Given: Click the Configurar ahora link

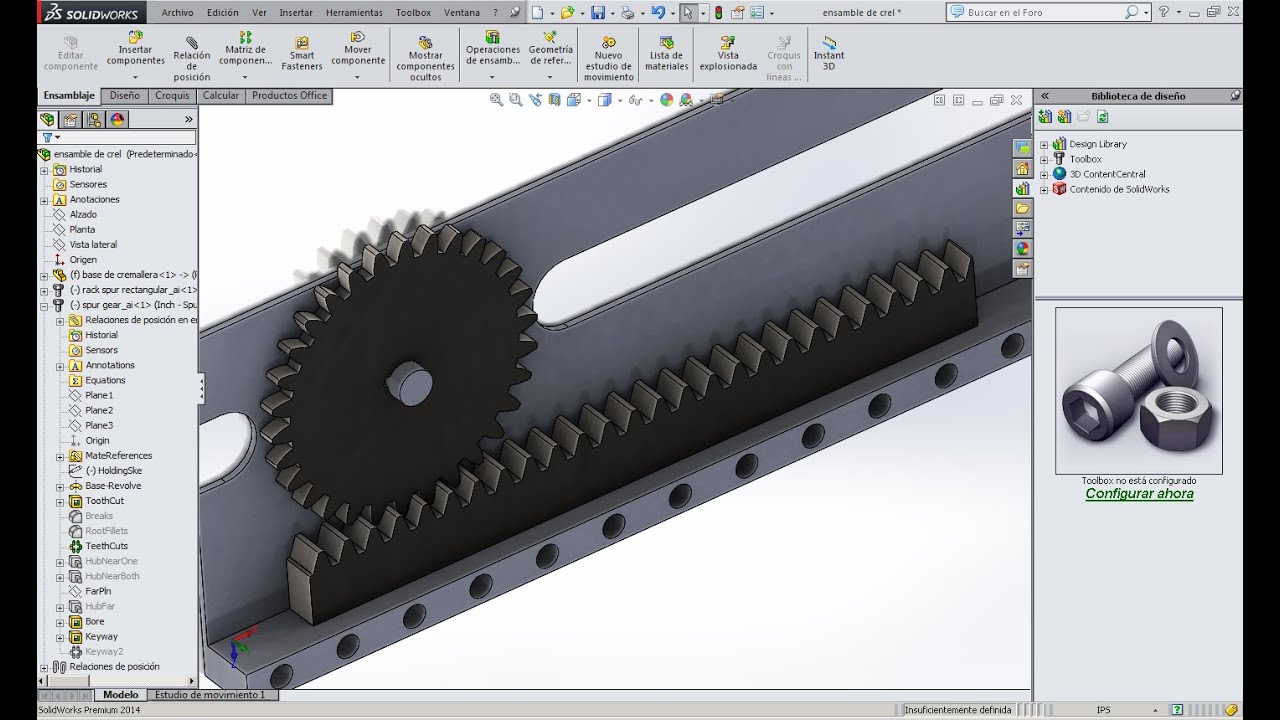Looking at the screenshot, I should pyautogui.click(x=1139, y=493).
